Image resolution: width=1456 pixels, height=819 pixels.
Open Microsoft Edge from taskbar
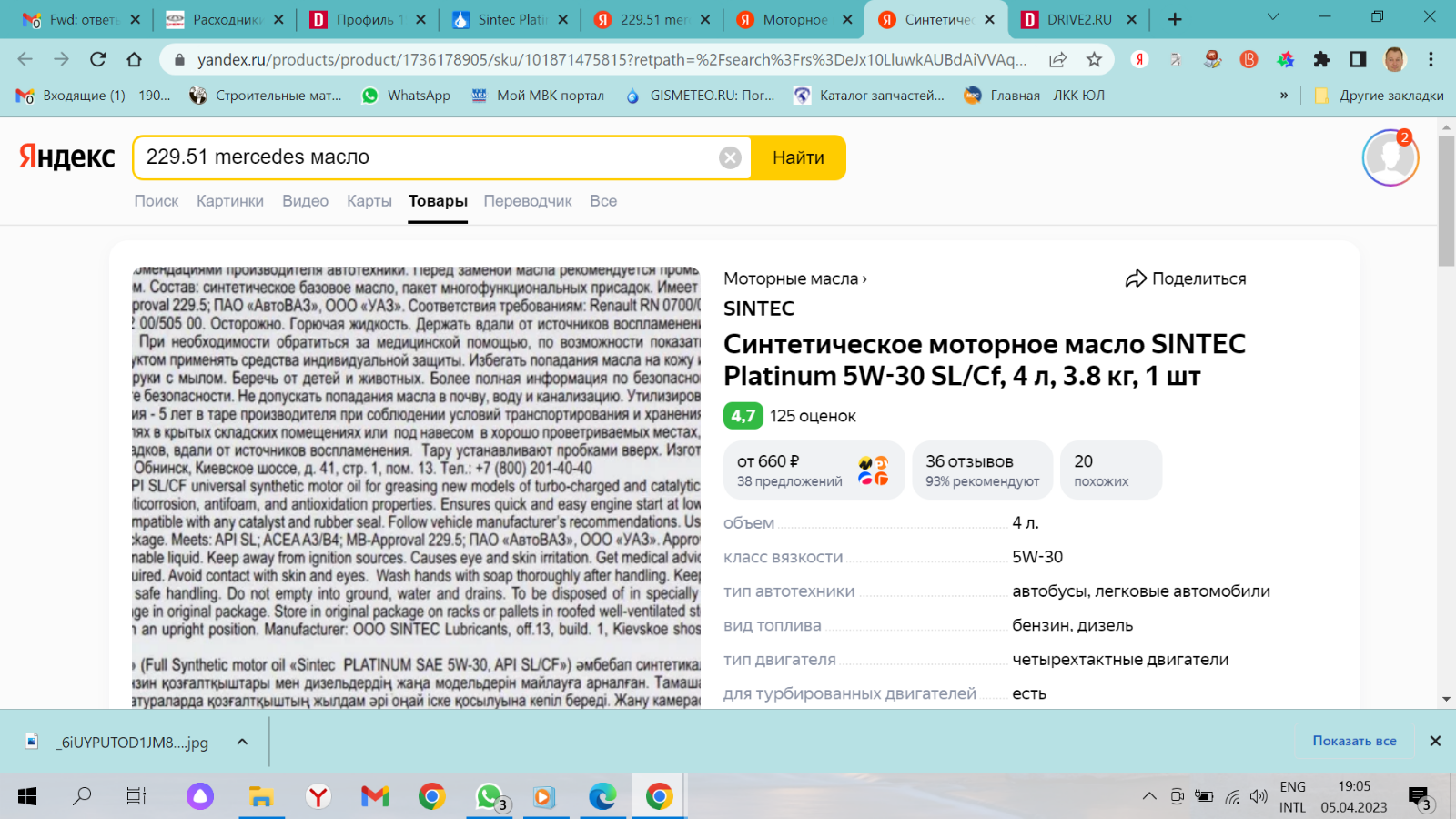click(602, 796)
